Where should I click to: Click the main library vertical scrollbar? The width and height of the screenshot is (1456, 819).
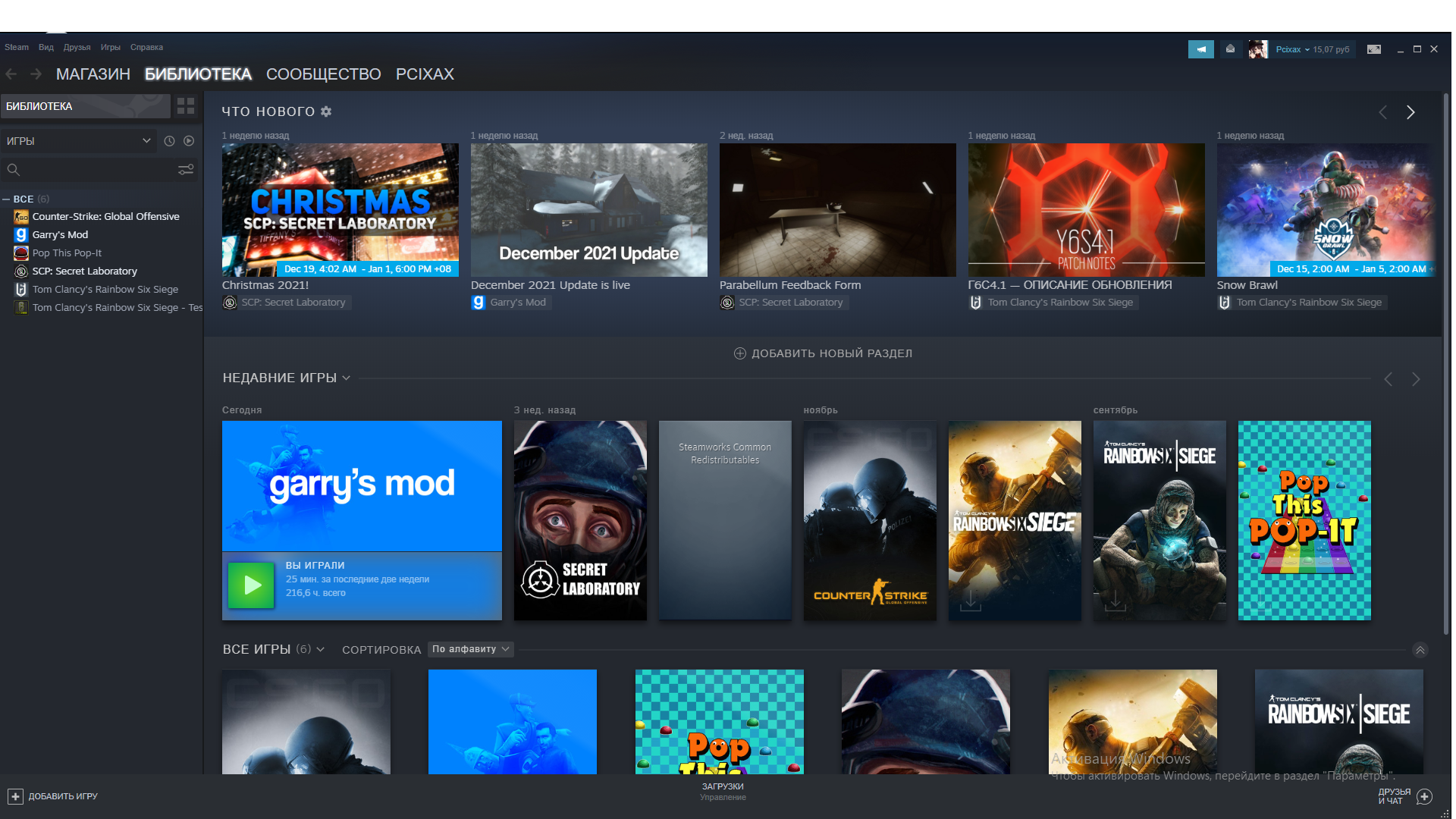pos(1446,364)
